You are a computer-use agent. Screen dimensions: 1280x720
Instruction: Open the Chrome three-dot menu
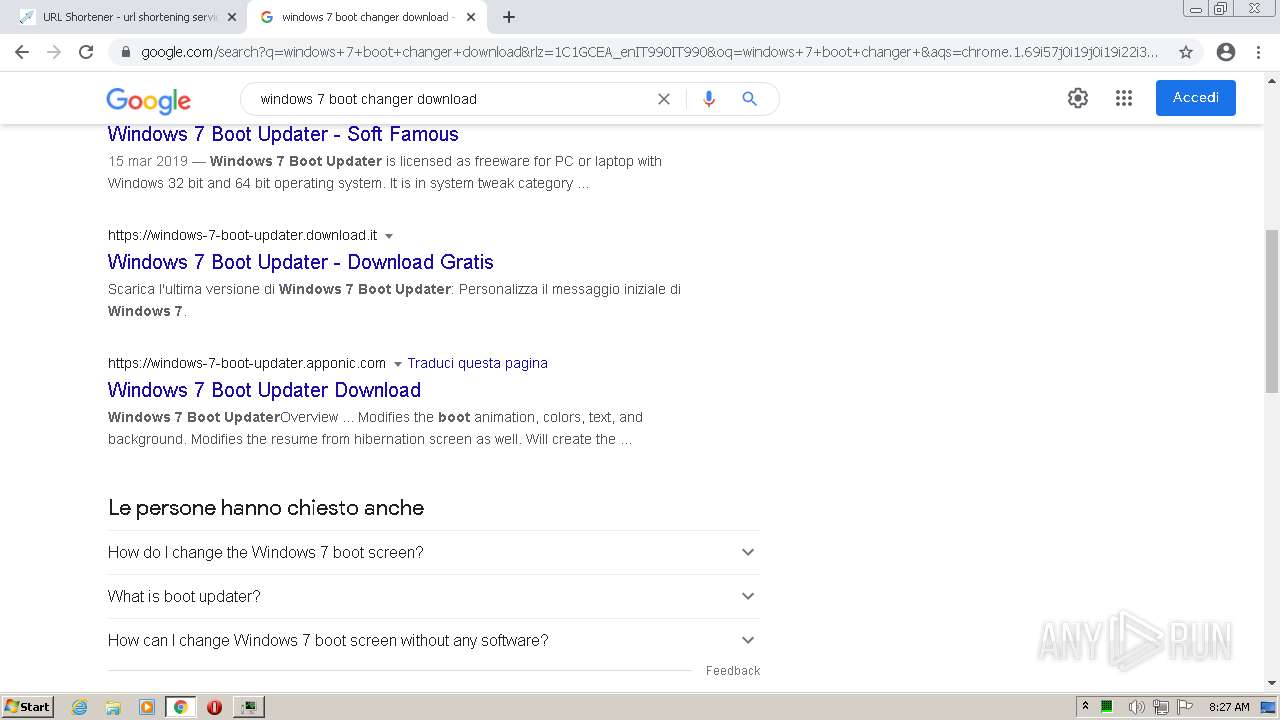click(1258, 52)
